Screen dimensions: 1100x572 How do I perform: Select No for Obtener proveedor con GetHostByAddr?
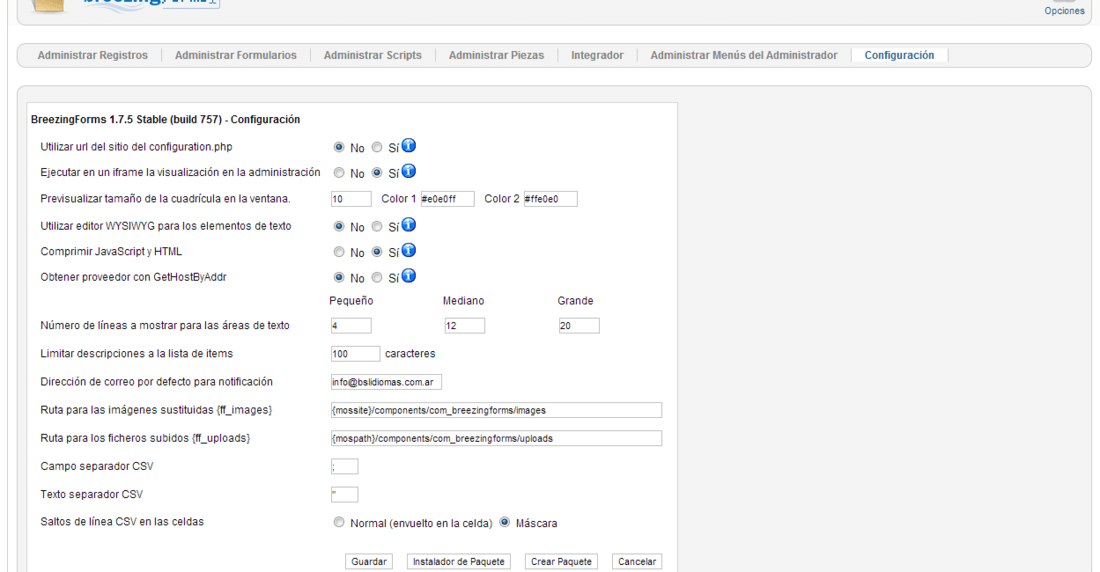coord(339,277)
